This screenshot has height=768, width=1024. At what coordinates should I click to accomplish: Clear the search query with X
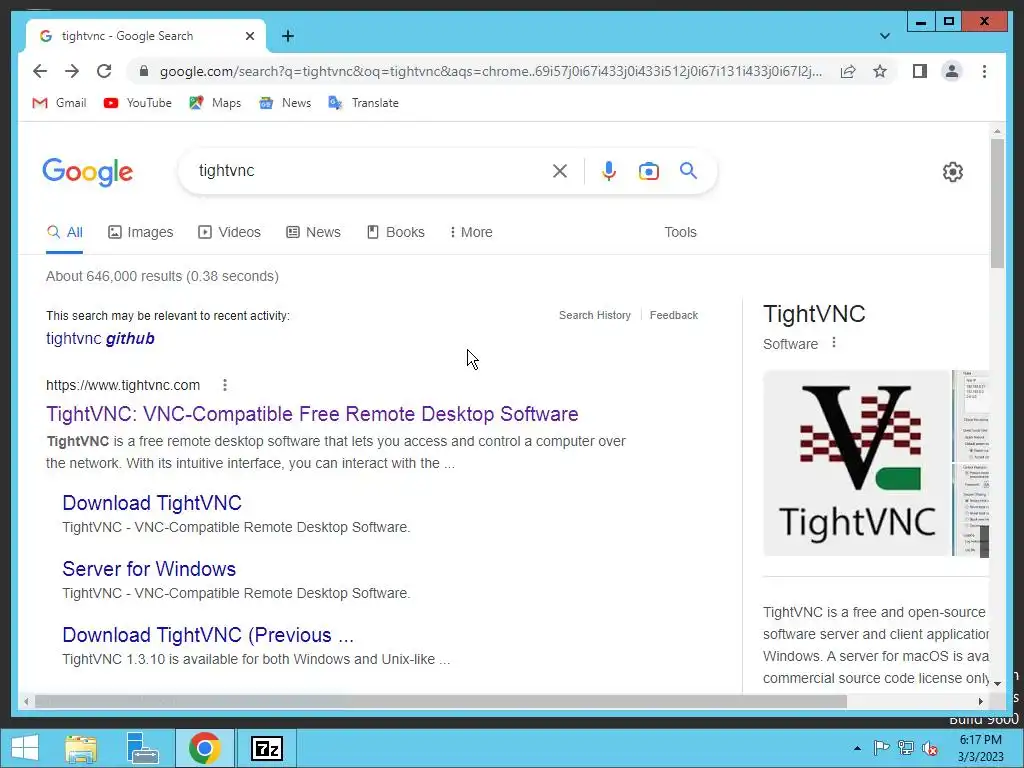560,171
